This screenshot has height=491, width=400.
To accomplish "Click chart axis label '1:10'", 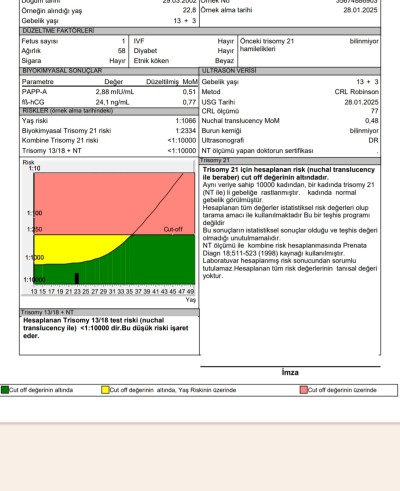I will tap(34, 169).
